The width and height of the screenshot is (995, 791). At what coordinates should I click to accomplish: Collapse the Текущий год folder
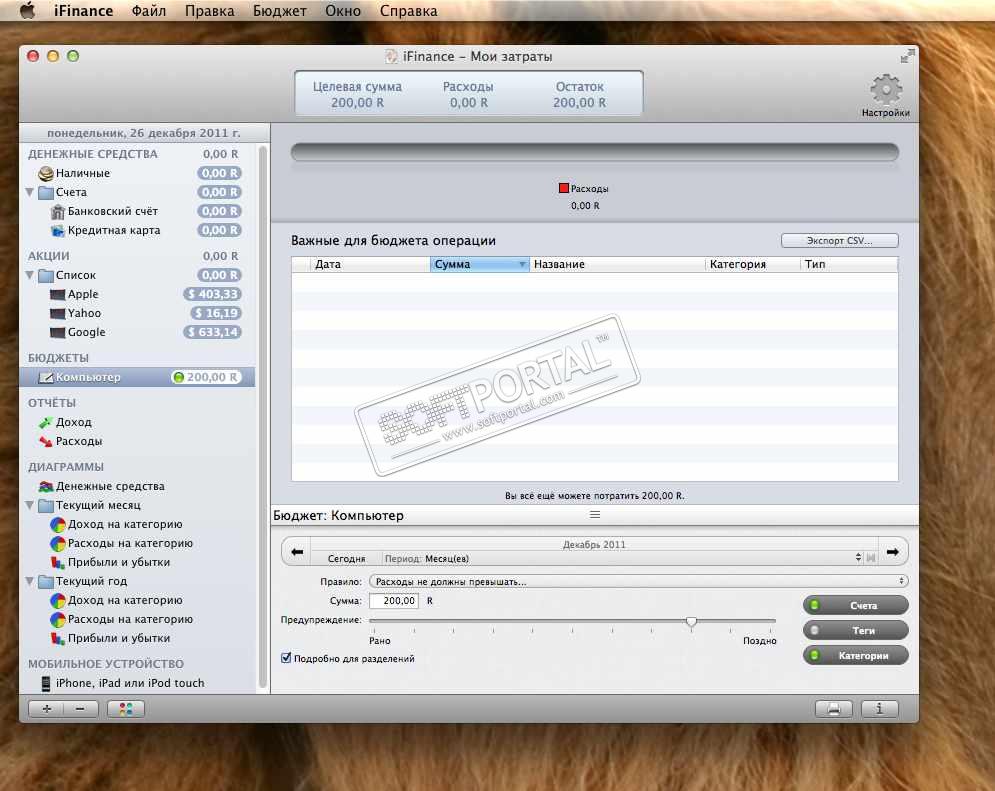29,580
